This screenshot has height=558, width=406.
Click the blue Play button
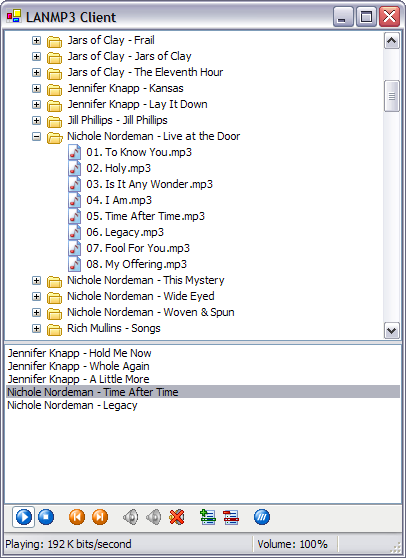pyautogui.click(x=24, y=517)
